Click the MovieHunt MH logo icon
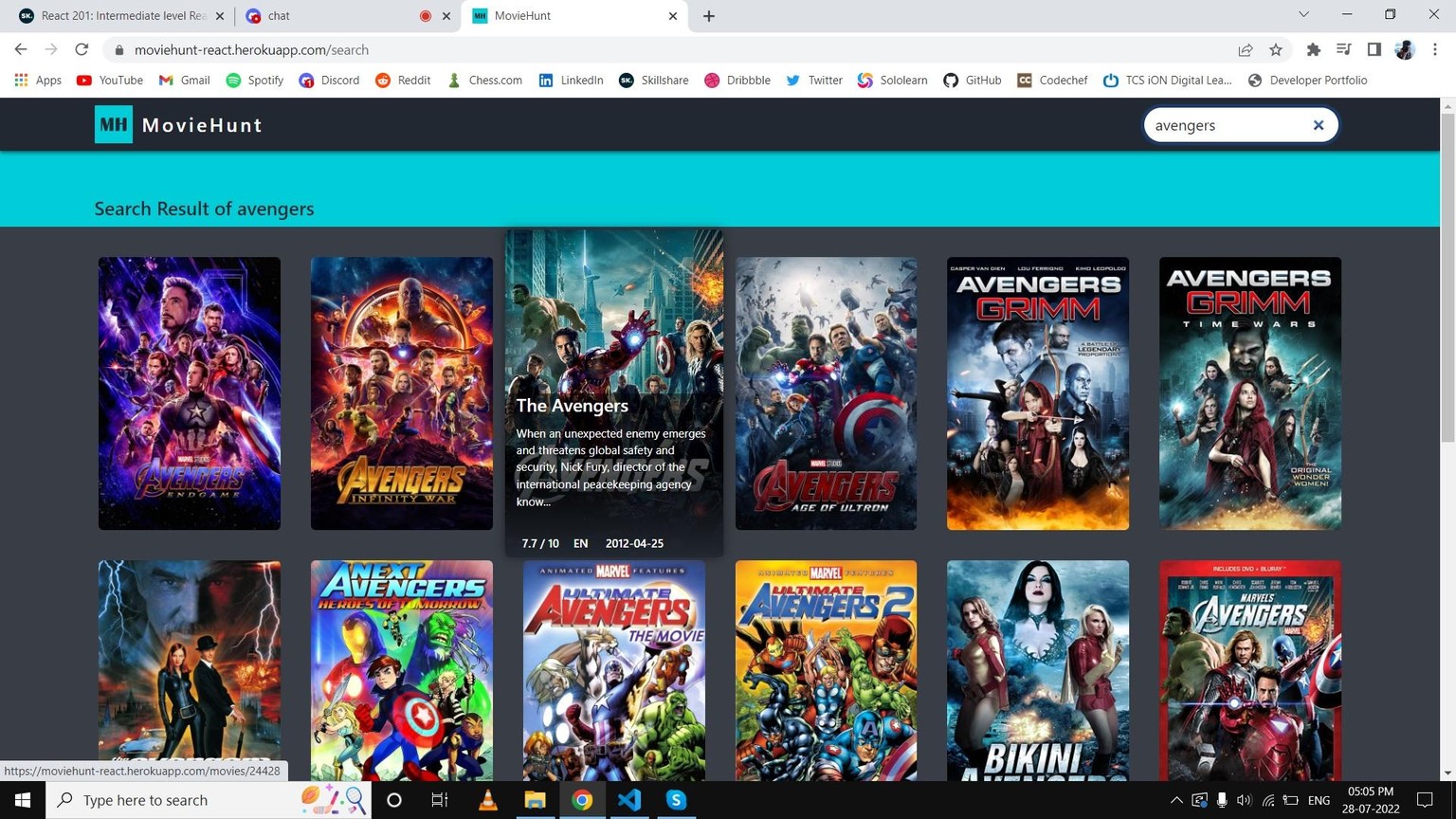This screenshot has width=1456, height=819. point(114,124)
